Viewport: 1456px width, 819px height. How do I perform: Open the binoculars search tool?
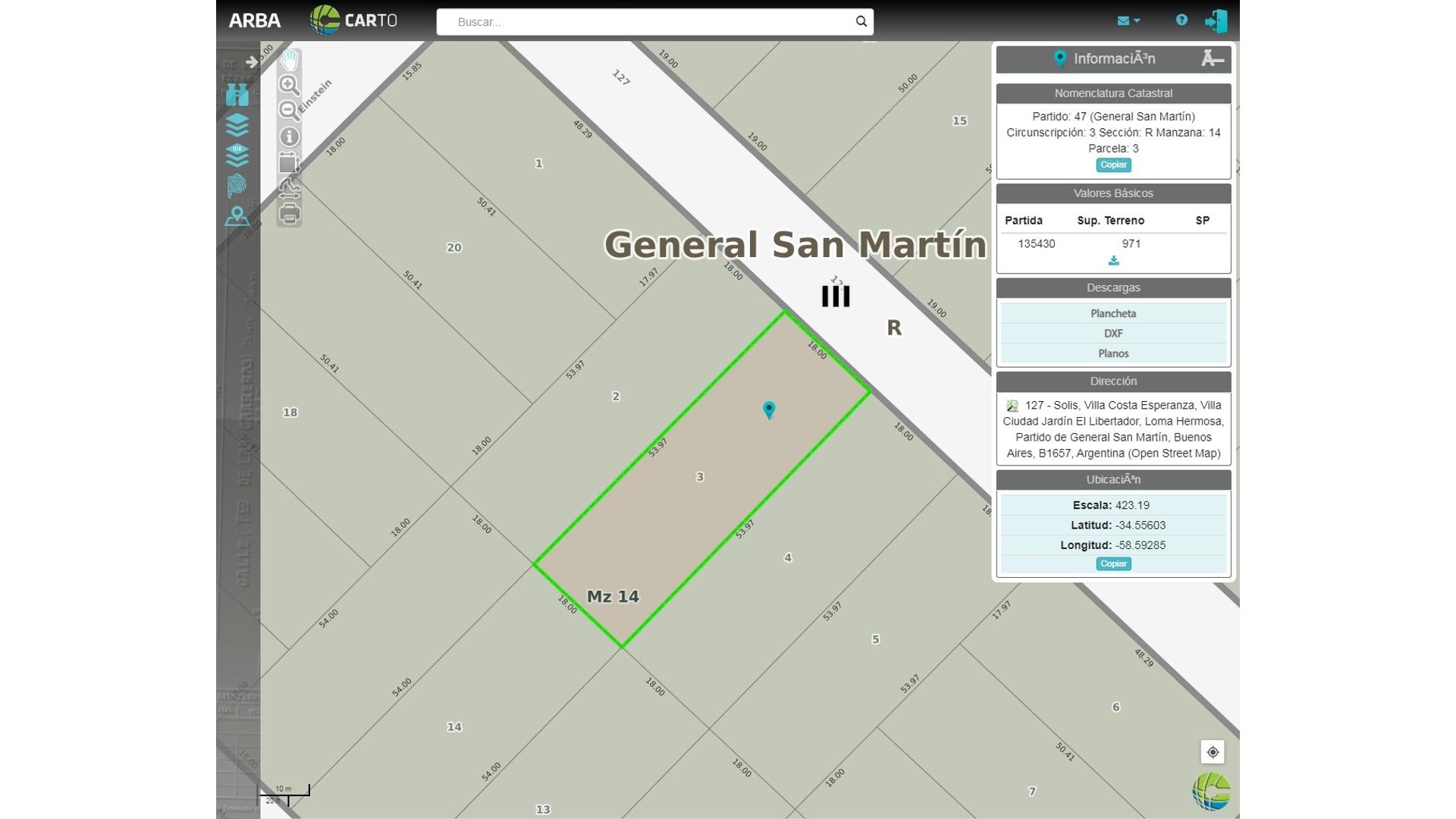pyautogui.click(x=237, y=94)
